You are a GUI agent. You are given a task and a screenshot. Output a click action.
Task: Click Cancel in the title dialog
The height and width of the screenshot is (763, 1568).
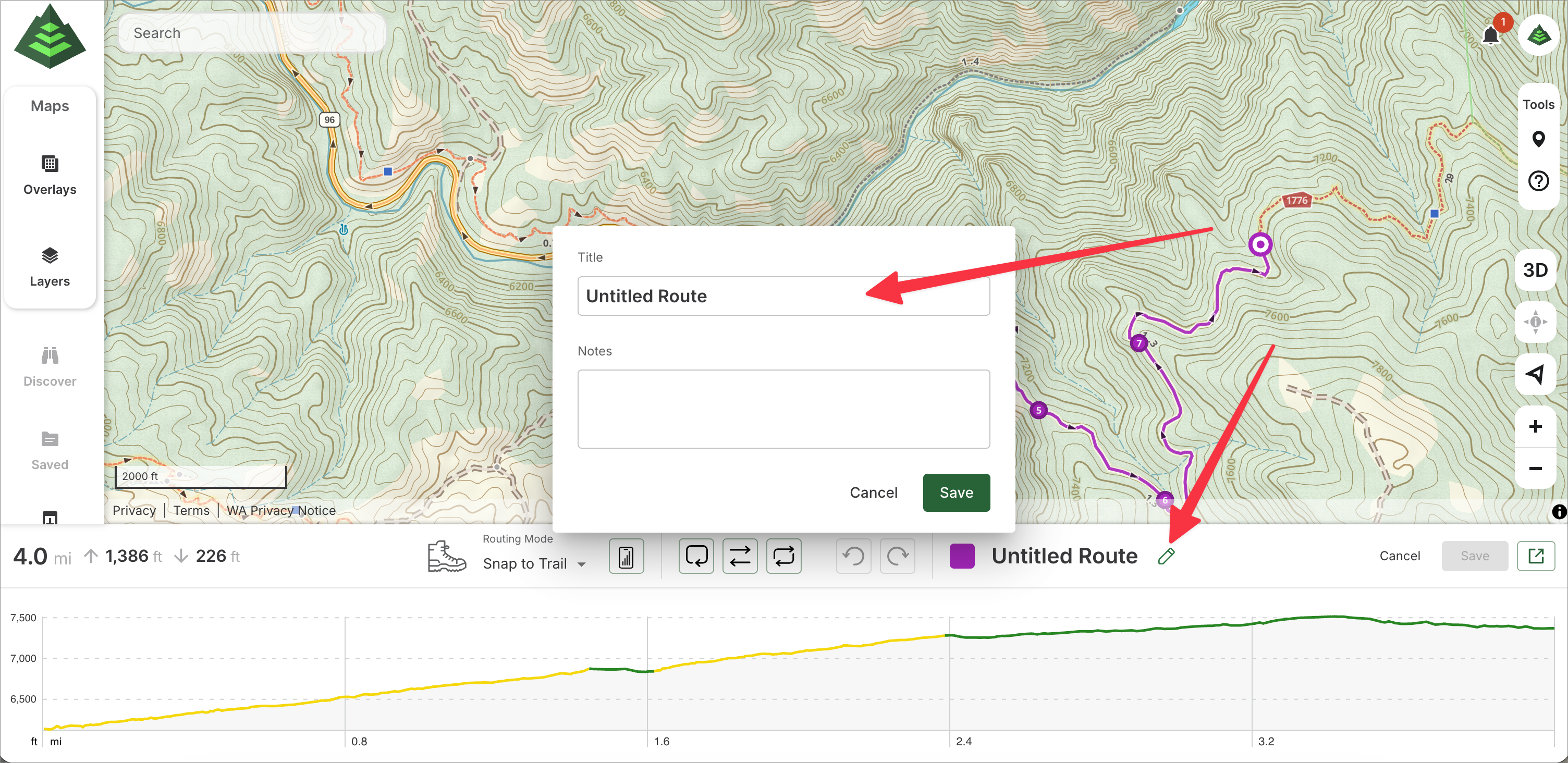click(x=873, y=492)
